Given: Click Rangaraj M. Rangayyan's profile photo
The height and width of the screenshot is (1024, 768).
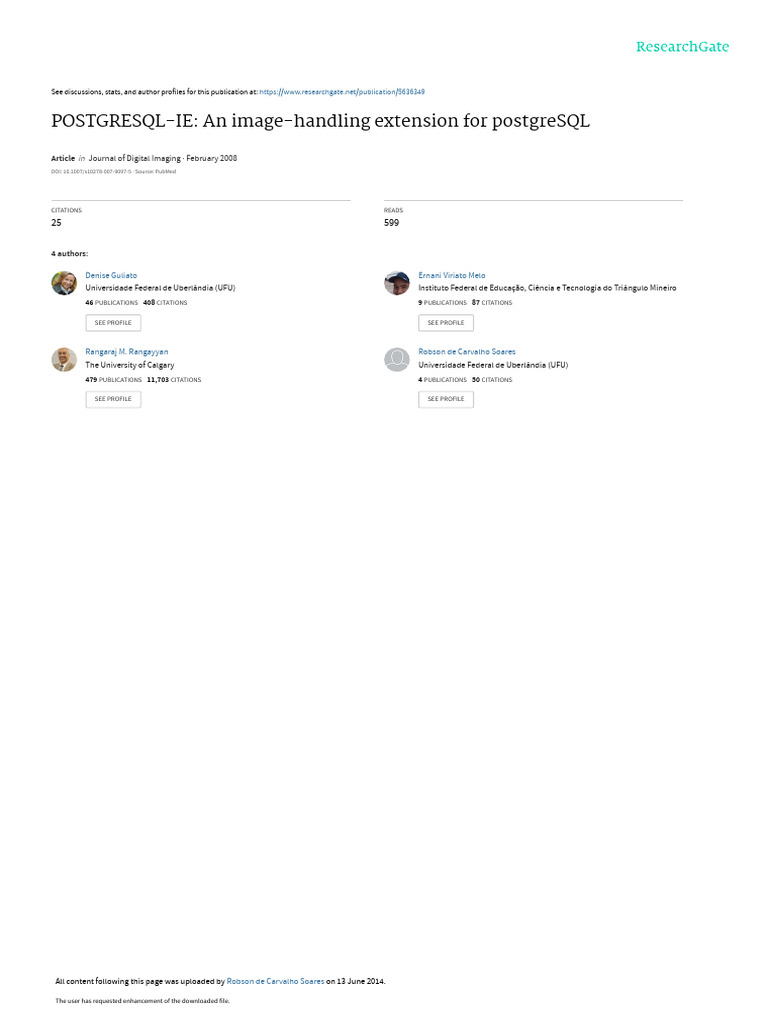Looking at the screenshot, I should (x=64, y=359).
